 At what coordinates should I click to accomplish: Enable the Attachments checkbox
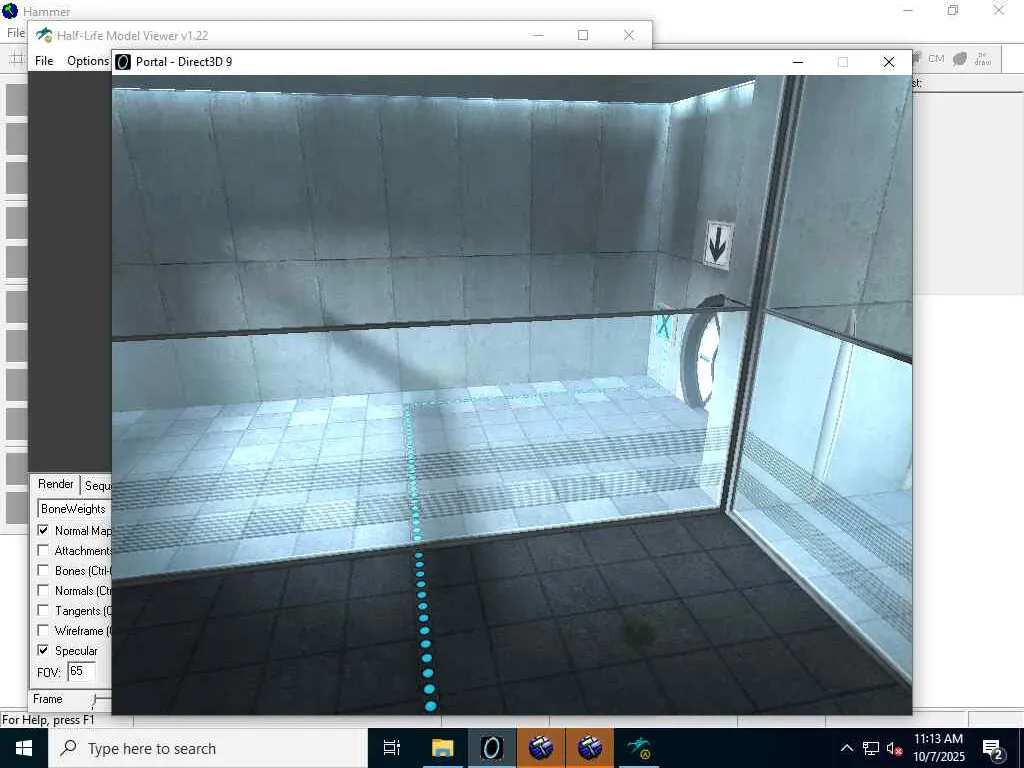[43, 550]
